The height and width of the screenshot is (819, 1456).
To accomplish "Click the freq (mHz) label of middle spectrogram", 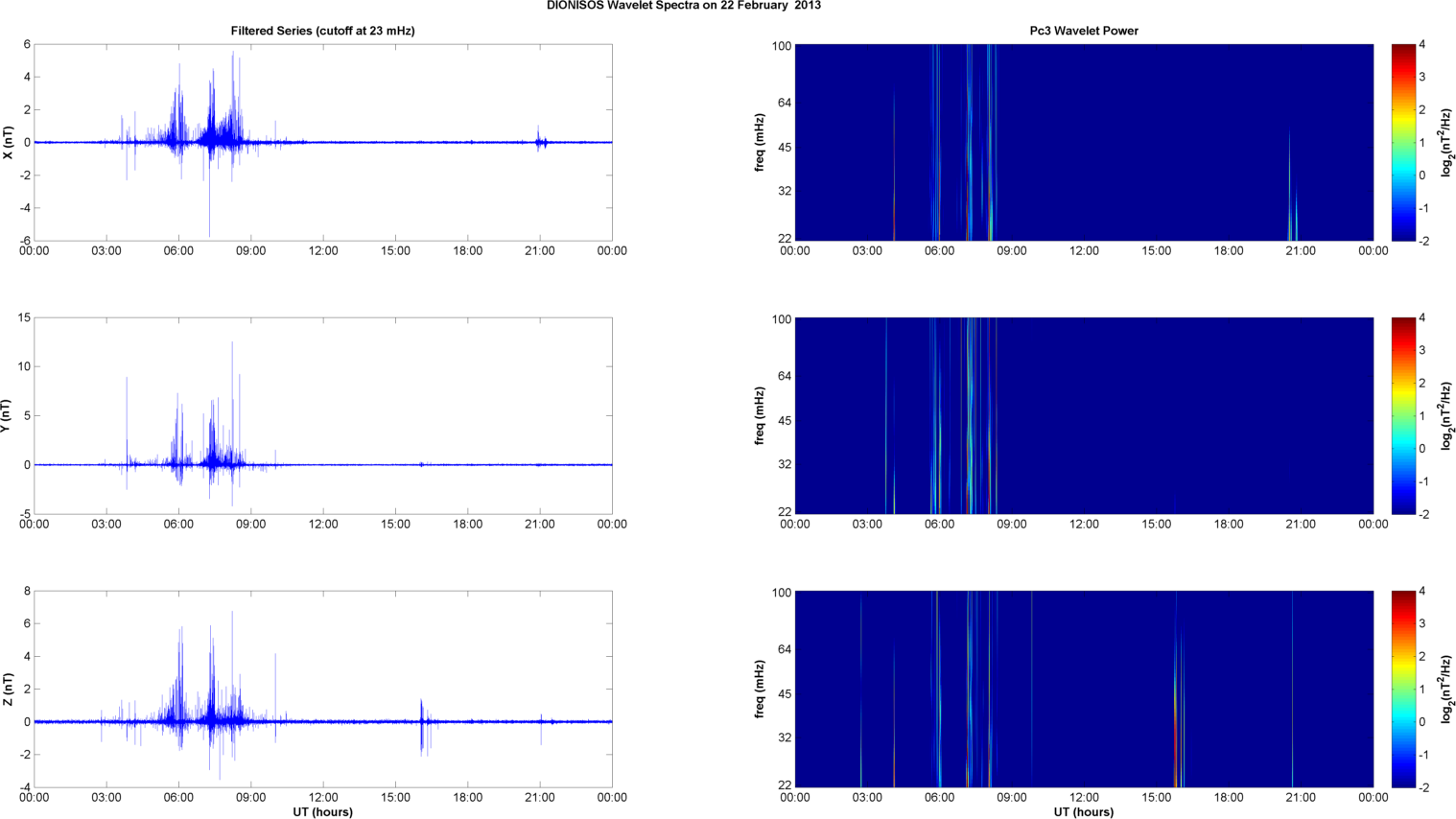I will [760, 416].
